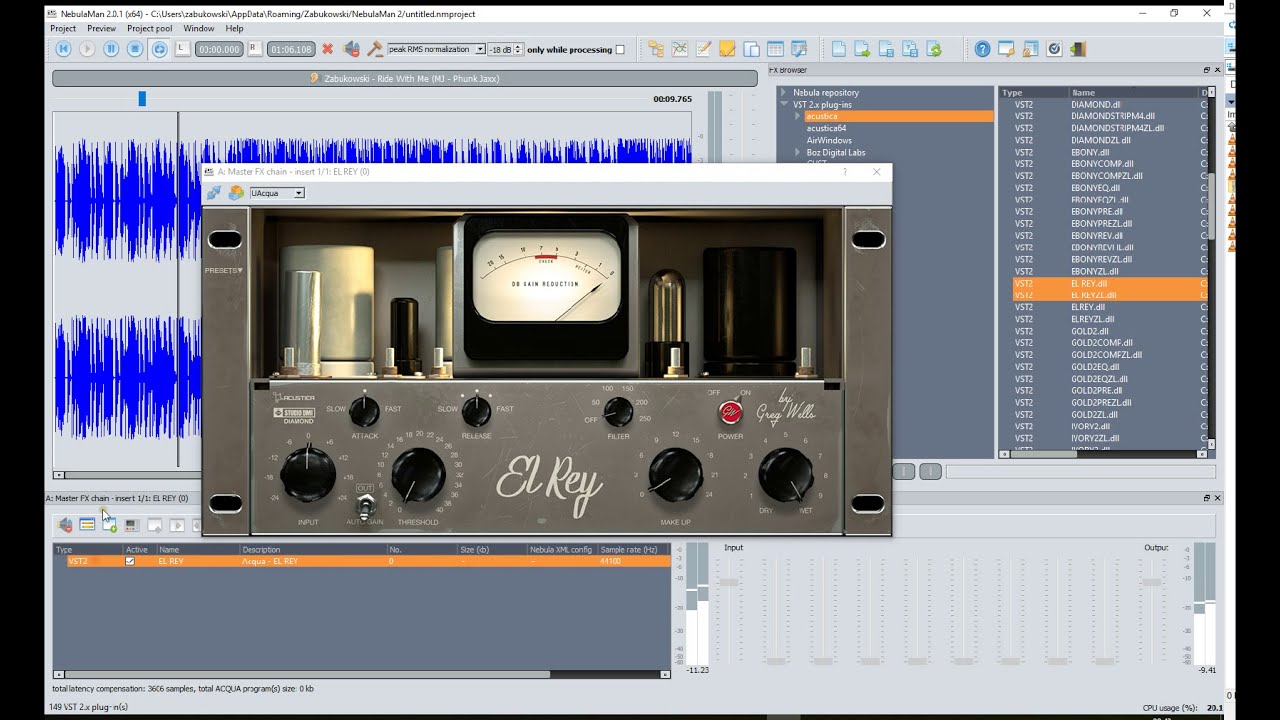Open the peak RMS normalization dropdown
This screenshot has width=1280, height=720.
coord(436,49)
